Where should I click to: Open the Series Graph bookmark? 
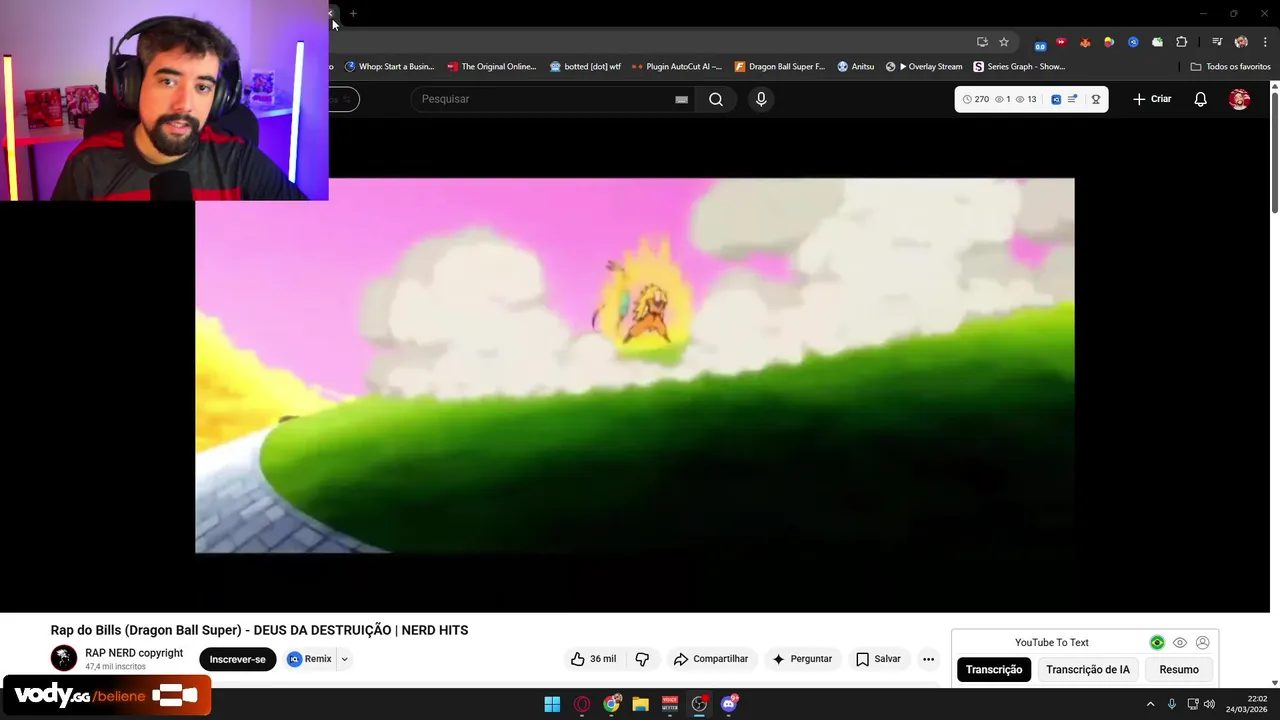click(x=1019, y=67)
